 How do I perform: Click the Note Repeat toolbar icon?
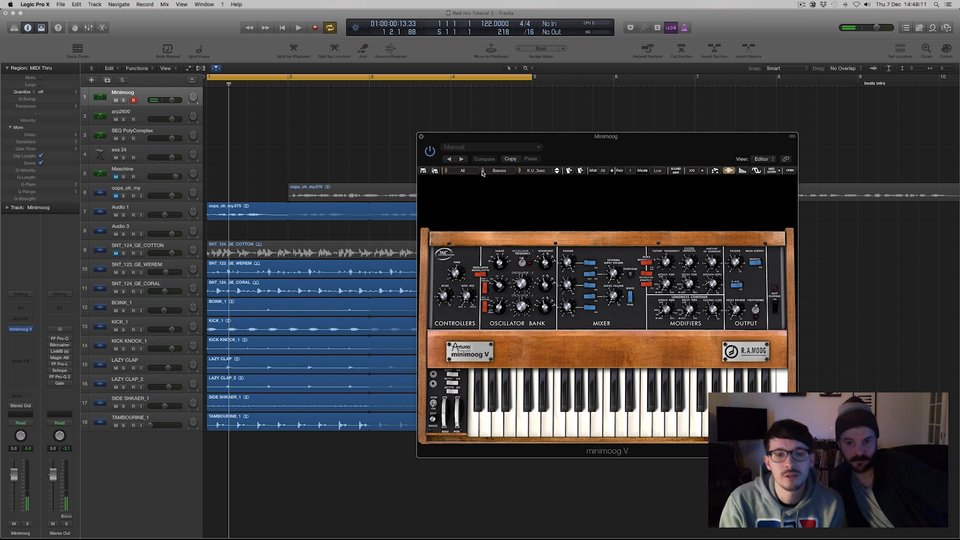167,48
